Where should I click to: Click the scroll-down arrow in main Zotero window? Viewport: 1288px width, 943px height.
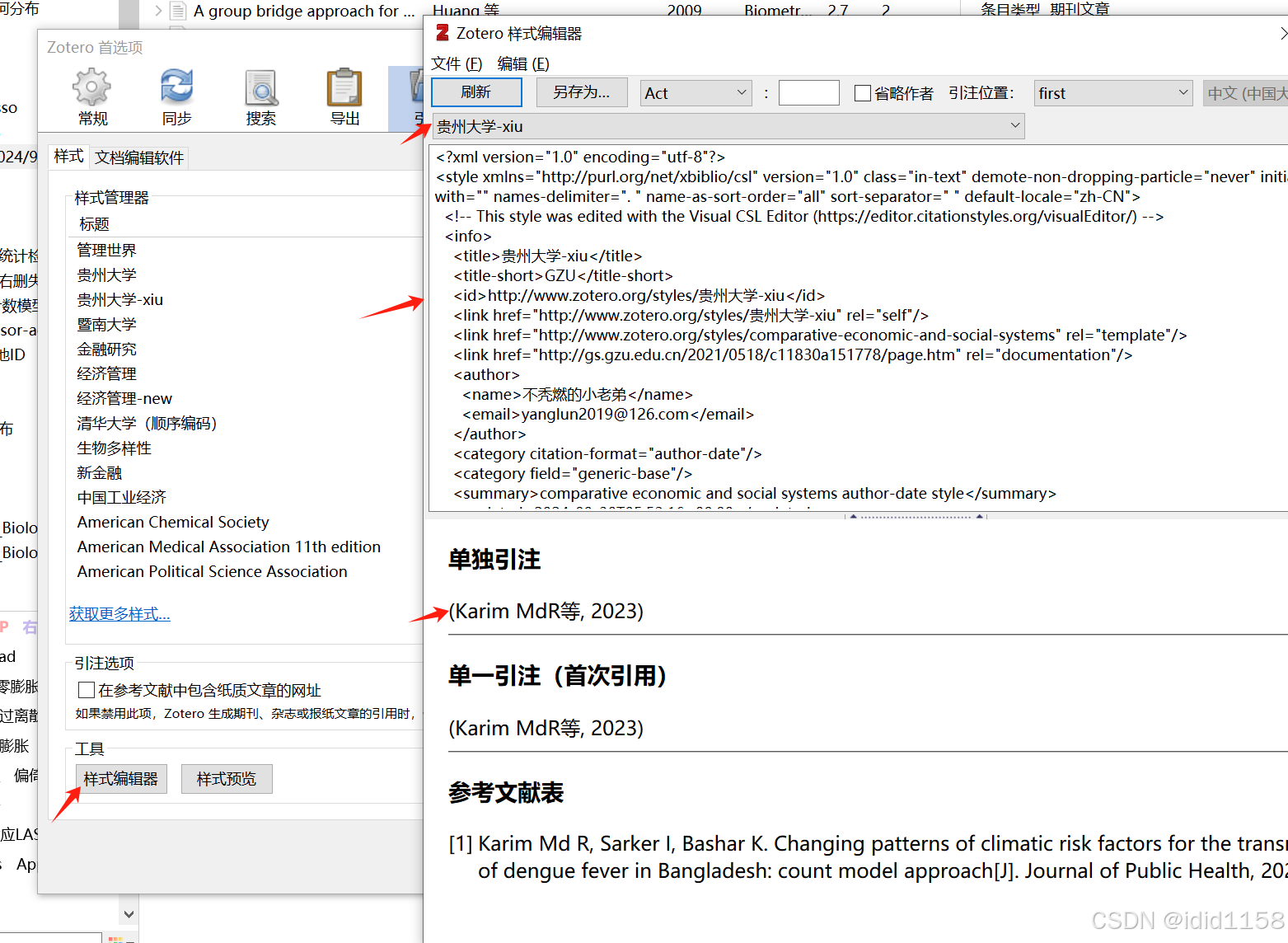[x=129, y=914]
